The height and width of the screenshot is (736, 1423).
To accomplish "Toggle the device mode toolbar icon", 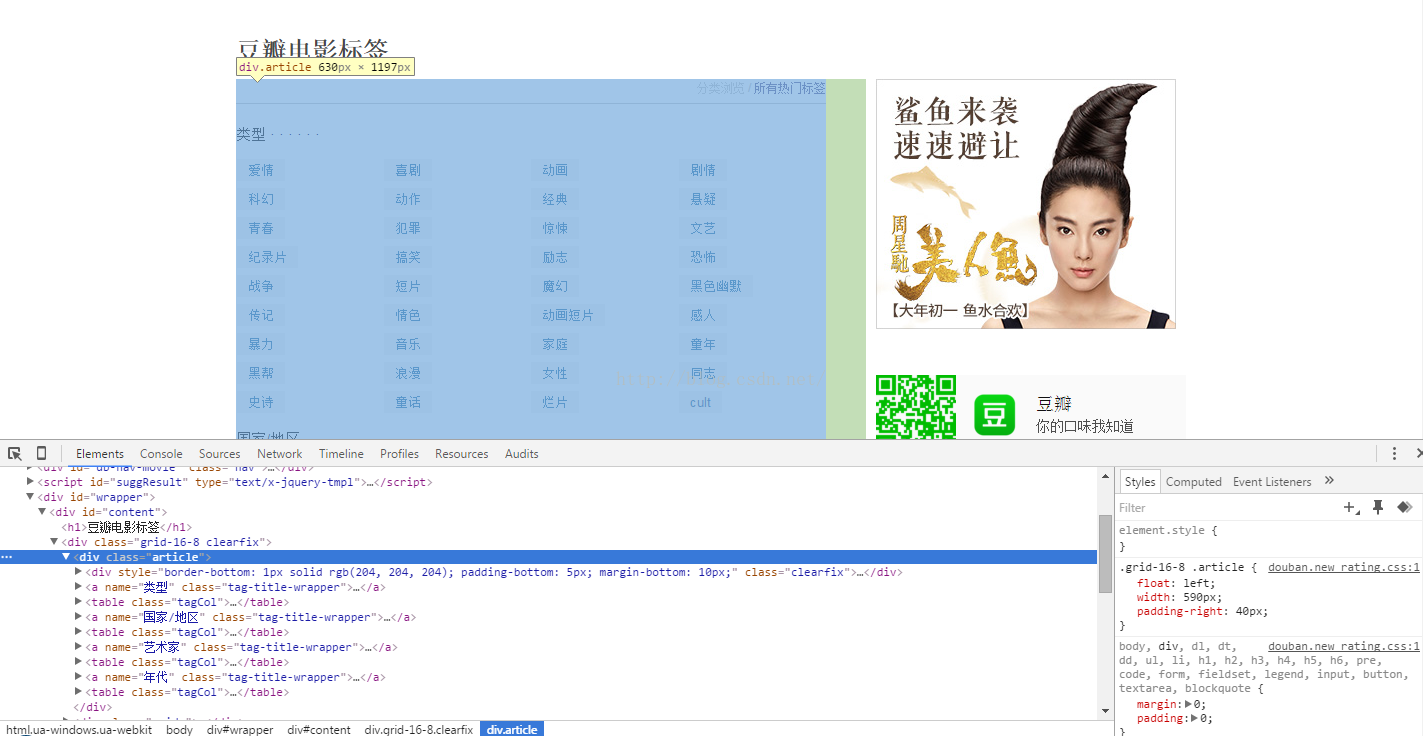I will [x=41, y=453].
